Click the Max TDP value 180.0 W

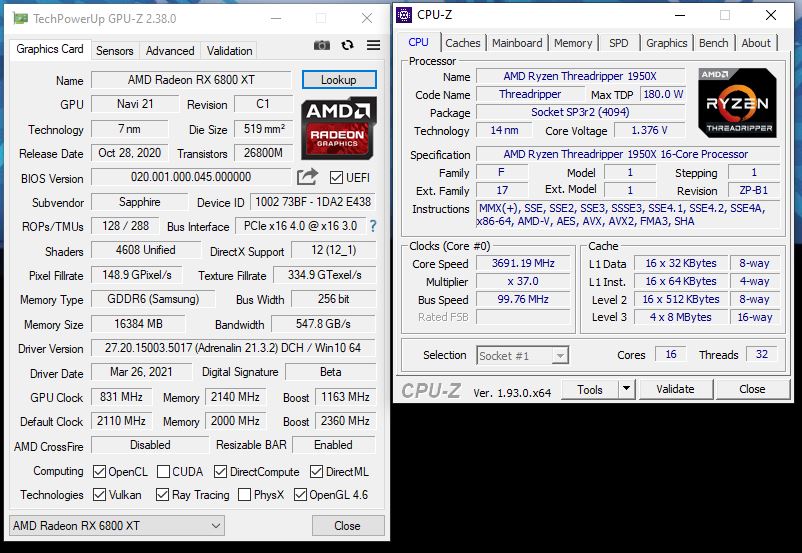[x=663, y=94]
